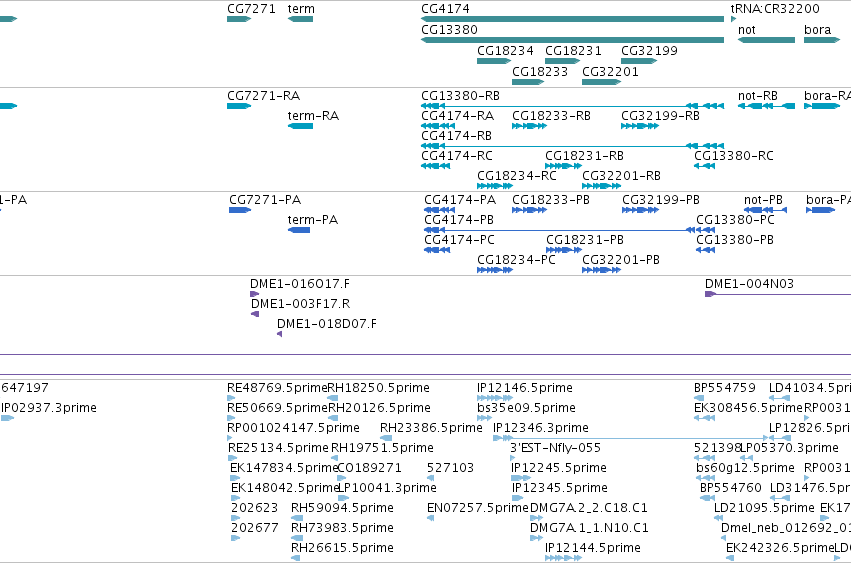
Task: Select the CG13380 gene label
Action: (449, 30)
